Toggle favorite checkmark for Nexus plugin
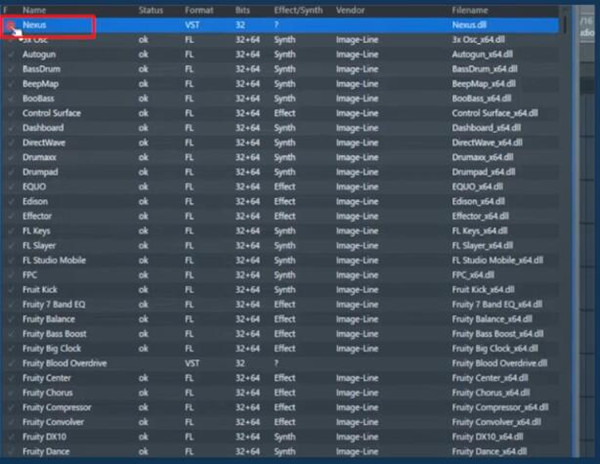 [11, 24]
